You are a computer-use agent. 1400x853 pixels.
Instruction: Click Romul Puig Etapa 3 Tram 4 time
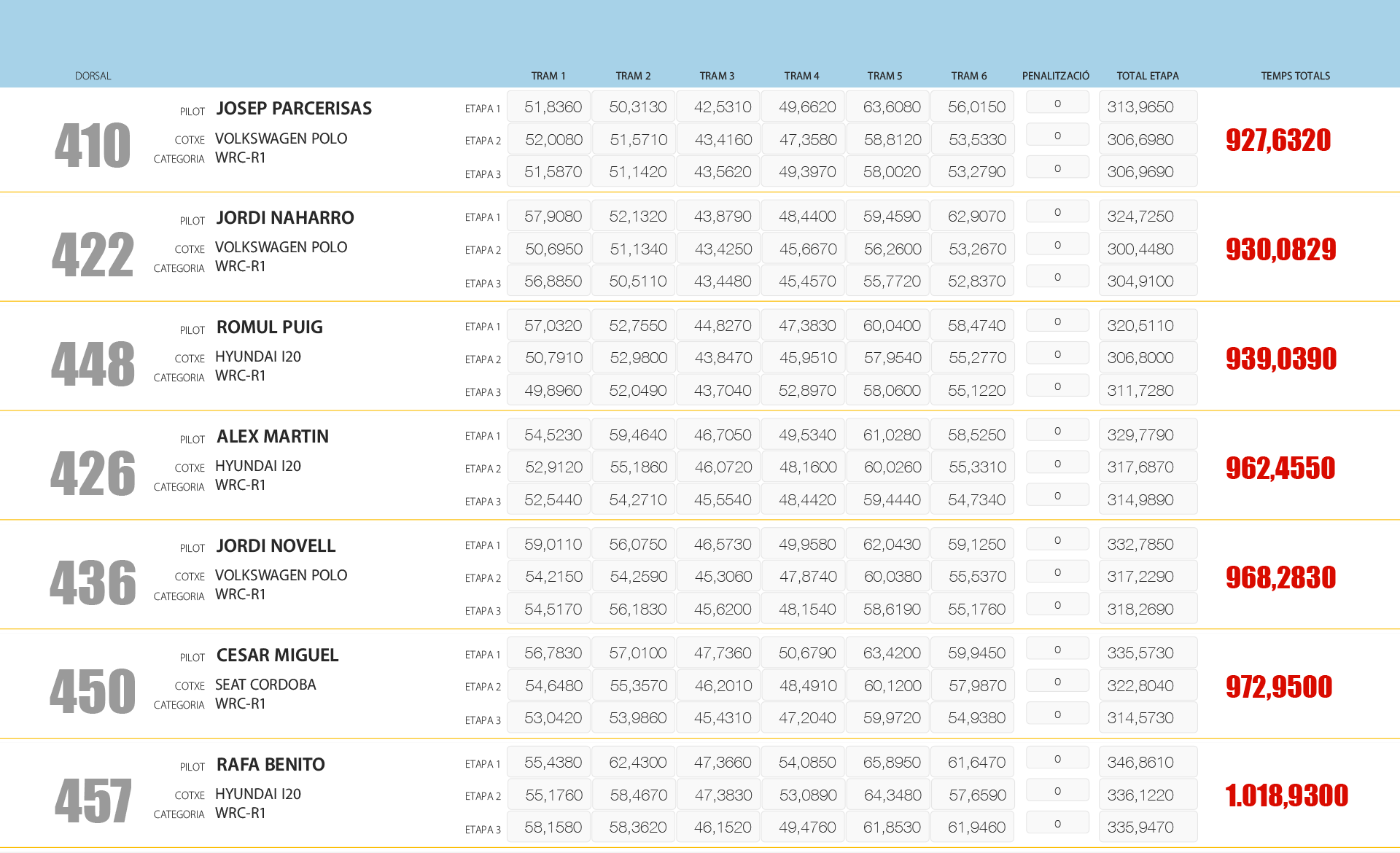807,391
